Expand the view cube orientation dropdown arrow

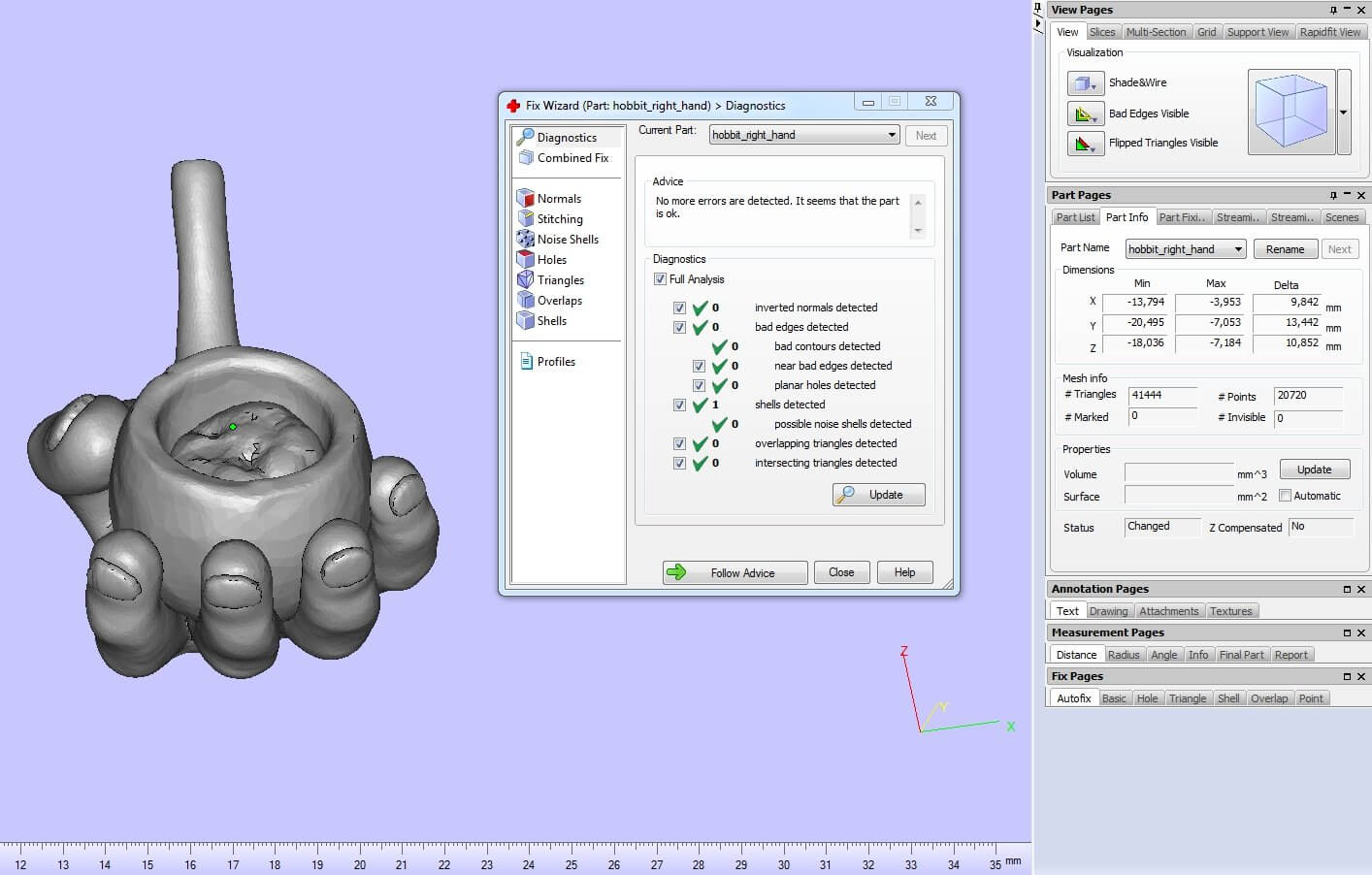click(1343, 113)
